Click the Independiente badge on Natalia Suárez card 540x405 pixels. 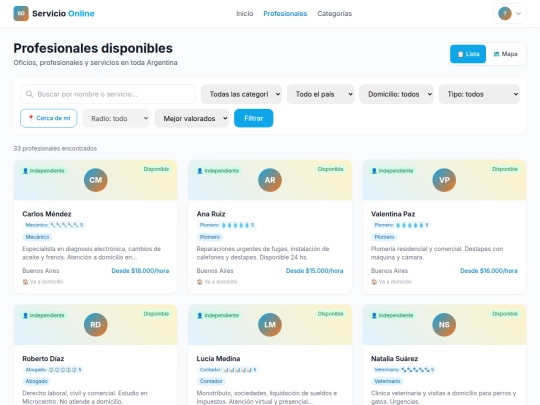pos(393,315)
